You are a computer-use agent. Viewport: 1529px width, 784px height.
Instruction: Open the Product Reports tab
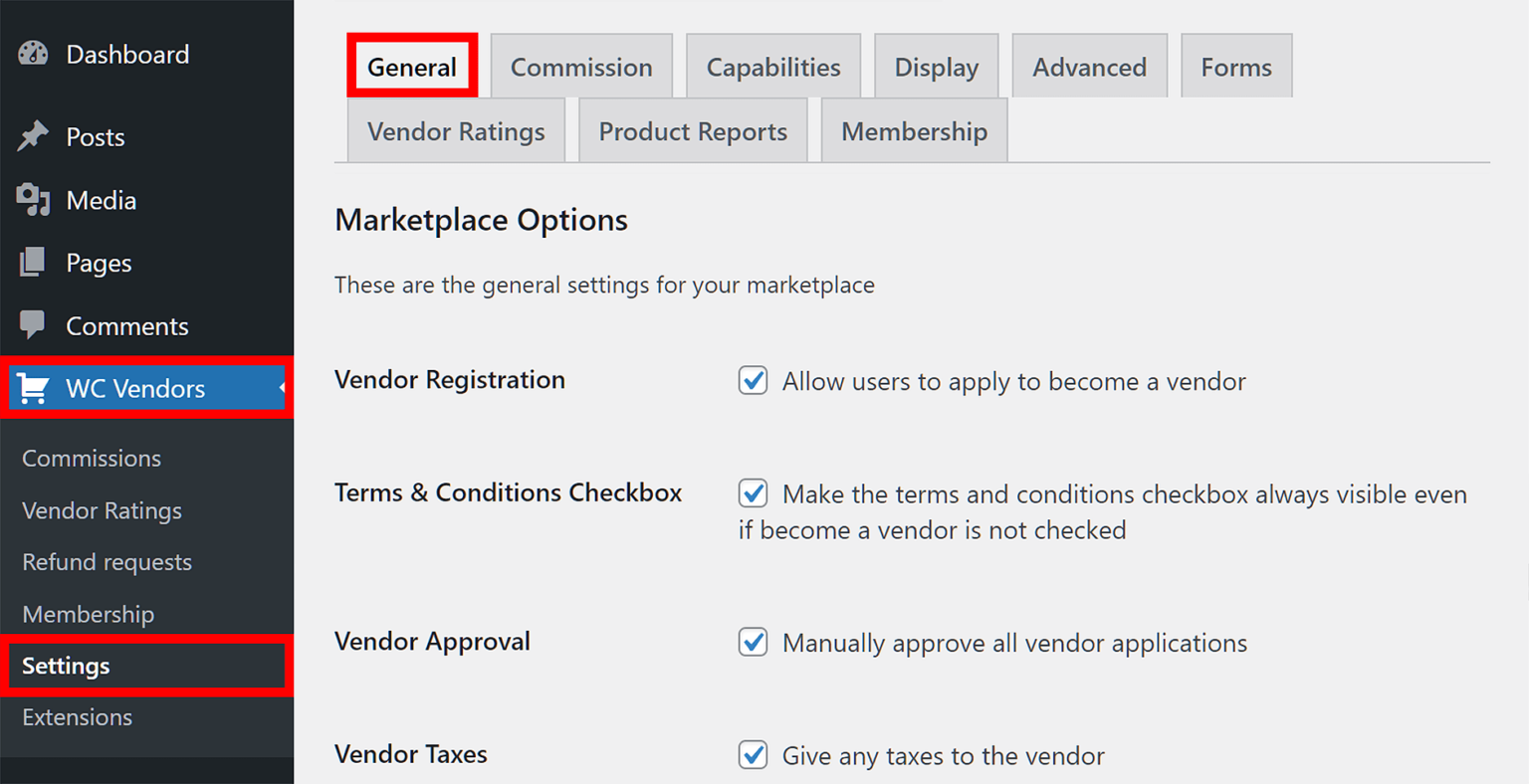pyautogui.click(x=692, y=130)
